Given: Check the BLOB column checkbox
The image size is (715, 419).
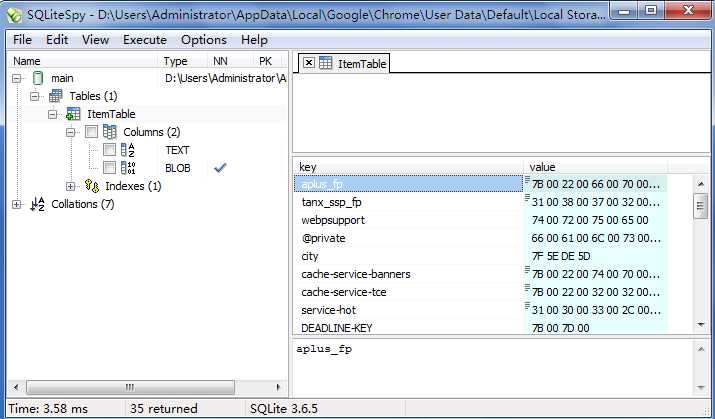Looking at the screenshot, I should point(109,168).
